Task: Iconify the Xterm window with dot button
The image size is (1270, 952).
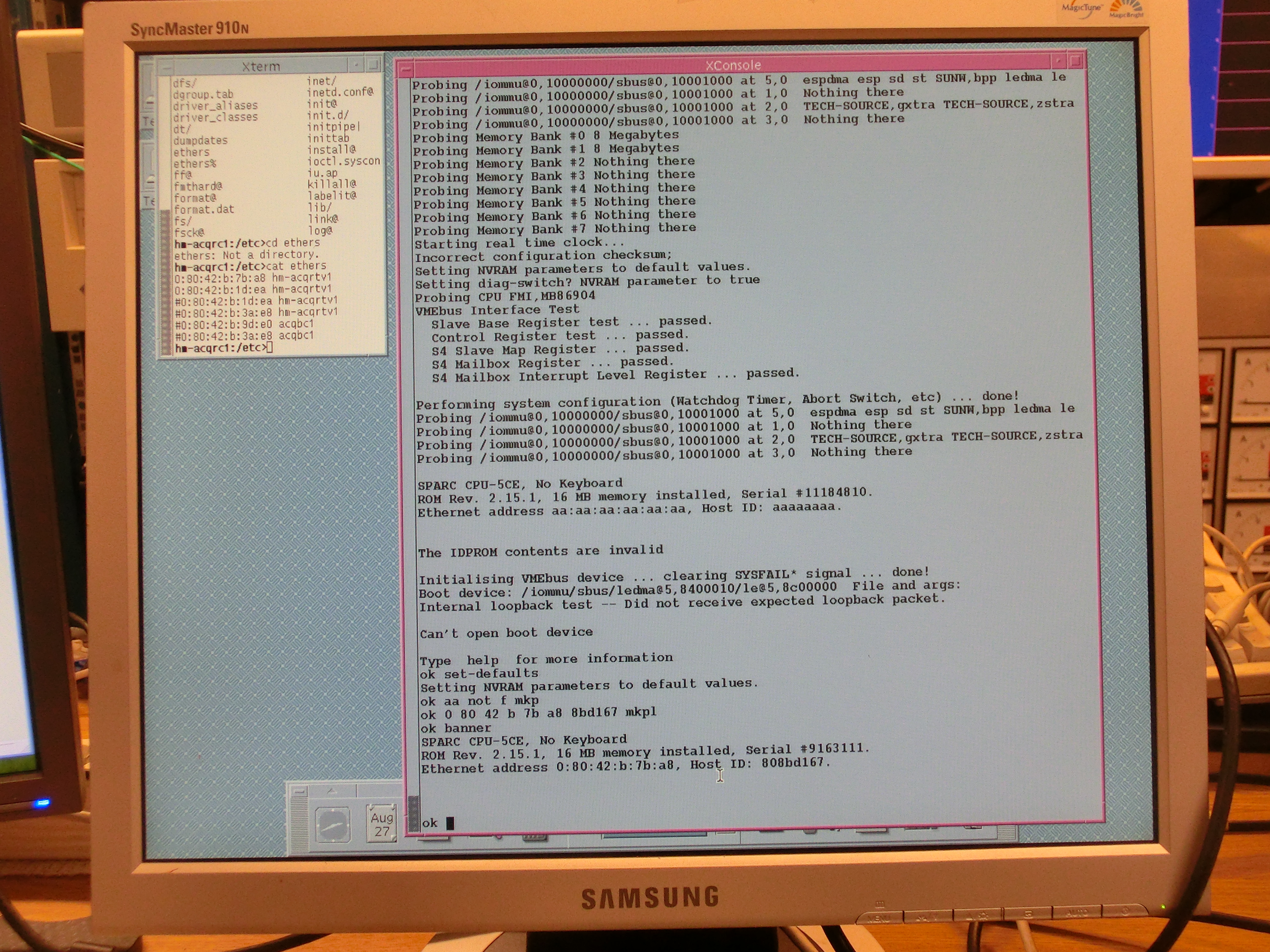Action: click(x=356, y=64)
